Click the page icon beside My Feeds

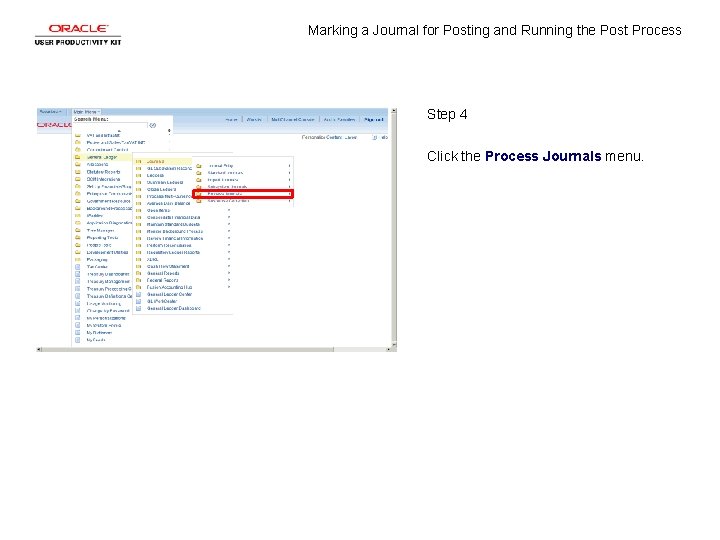(x=78, y=340)
